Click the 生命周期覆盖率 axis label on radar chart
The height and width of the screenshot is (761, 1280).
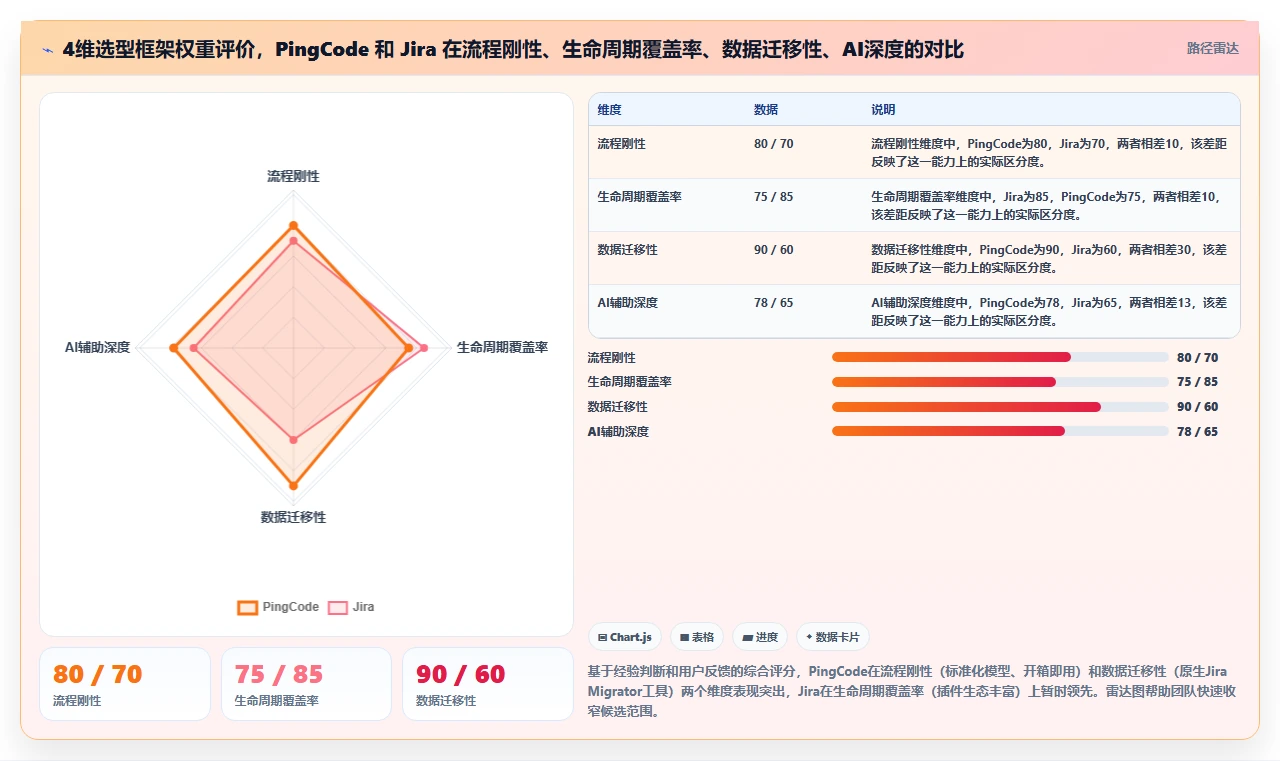click(502, 348)
